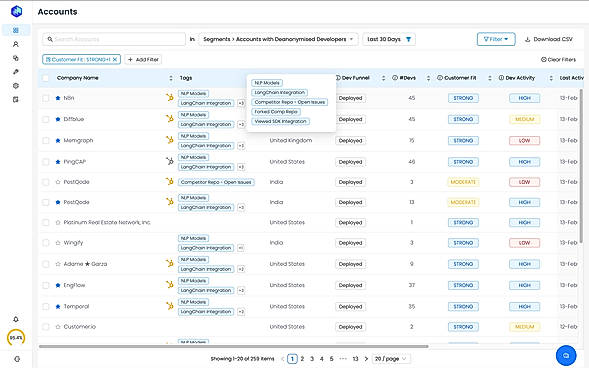Open the Segments dropdown selector
Viewport: 589px width, 368px height.
tap(278, 39)
